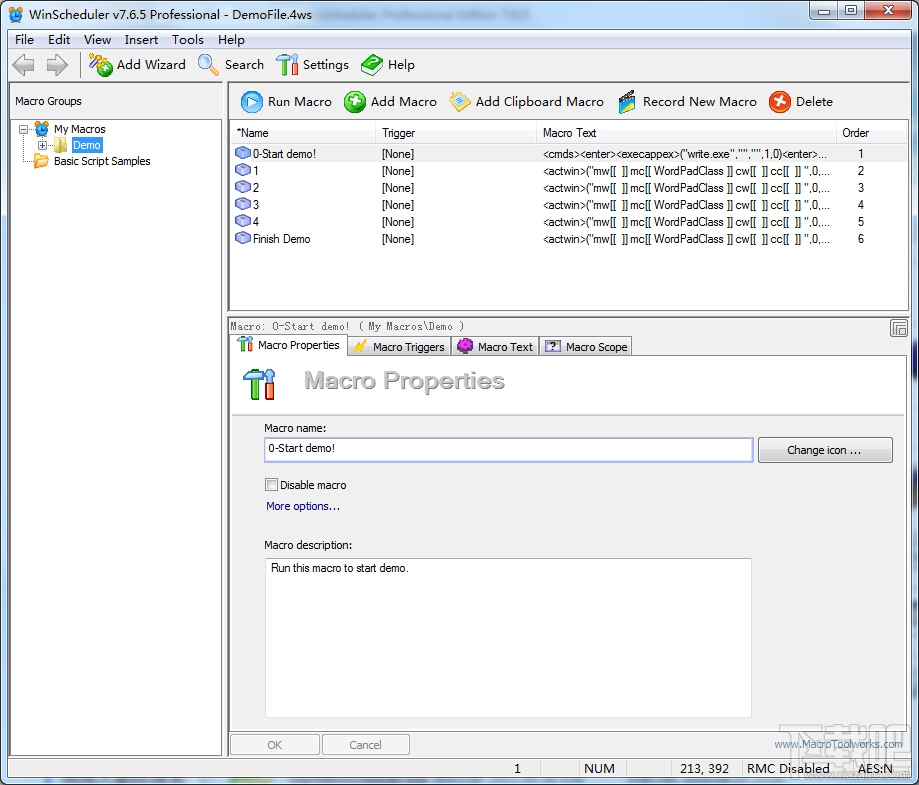This screenshot has width=919, height=785.
Task: Click the cube icon of macro 3
Action: (243, 204)
